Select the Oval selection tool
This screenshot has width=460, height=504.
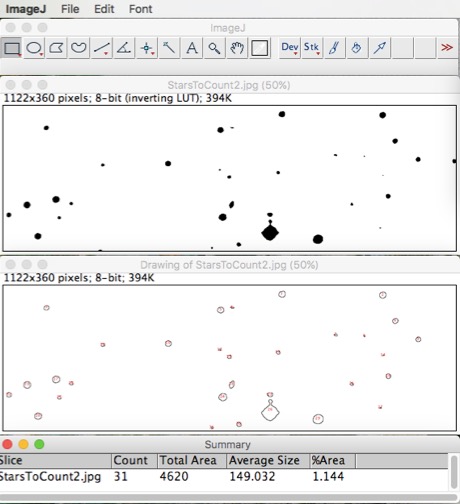(34, 48)
